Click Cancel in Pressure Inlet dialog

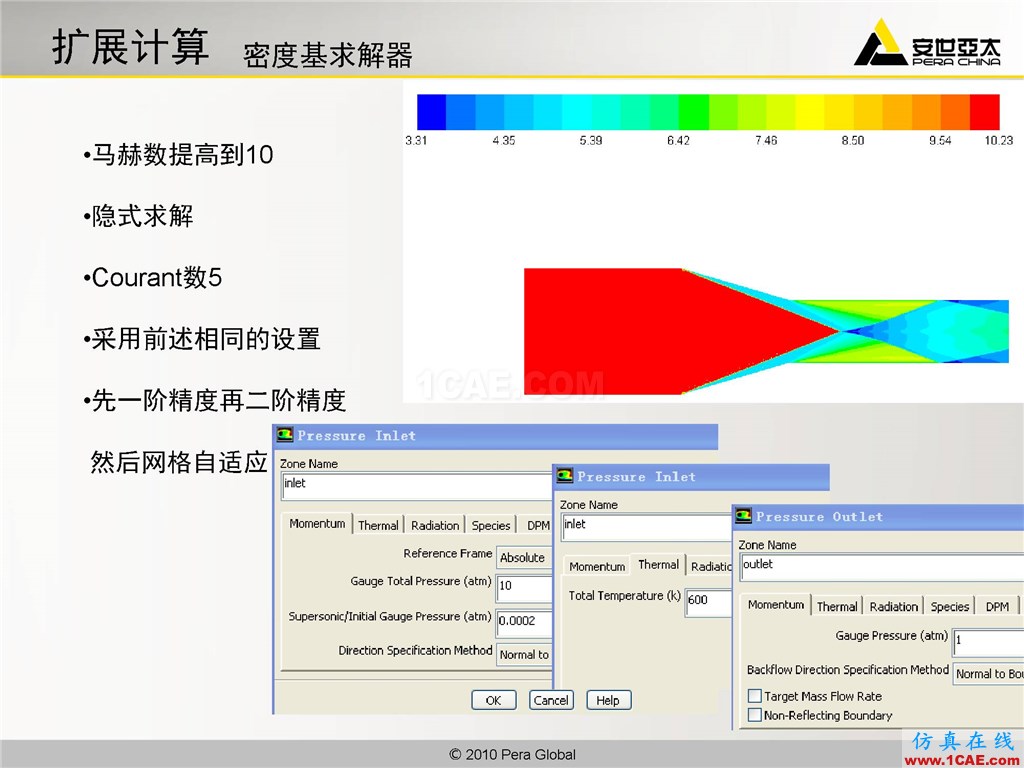(x=551, y=700)
